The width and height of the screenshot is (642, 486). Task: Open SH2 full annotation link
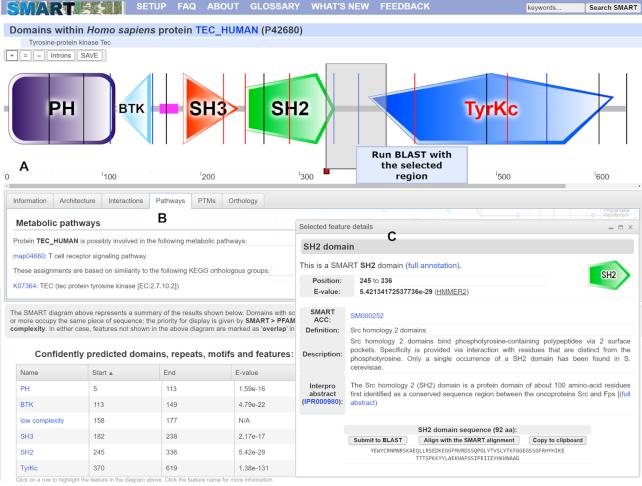pyautogui.click(x=433, y=265)
